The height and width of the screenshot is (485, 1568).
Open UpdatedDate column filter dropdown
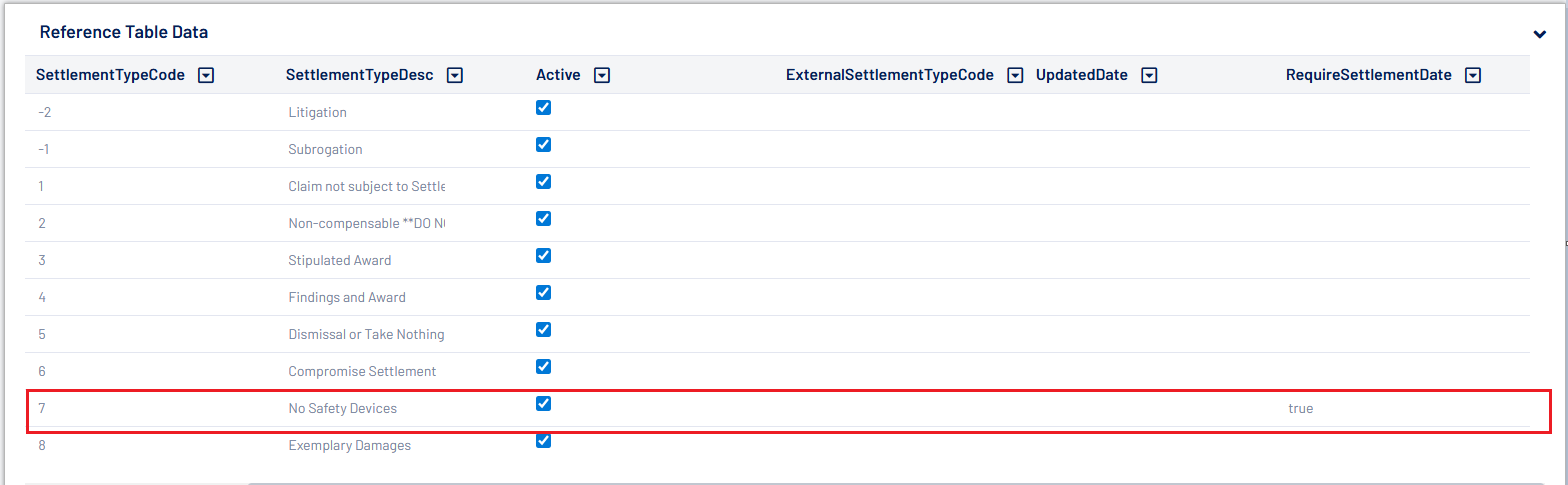pyautogui.click(x=1149, y=75)
